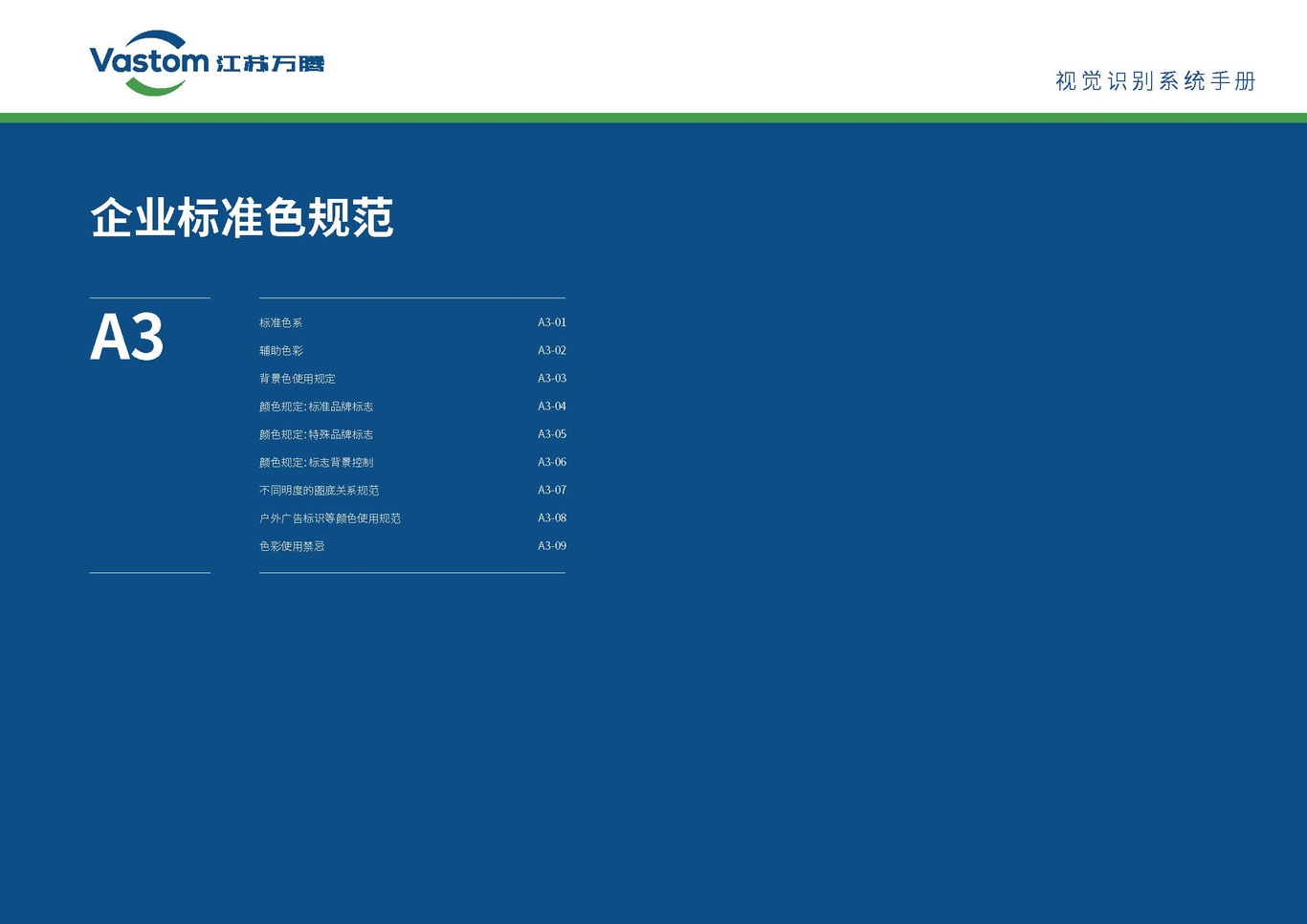1307x924 pixels.
Task: Click page number A3-06
Action: (x=552, y=461)
